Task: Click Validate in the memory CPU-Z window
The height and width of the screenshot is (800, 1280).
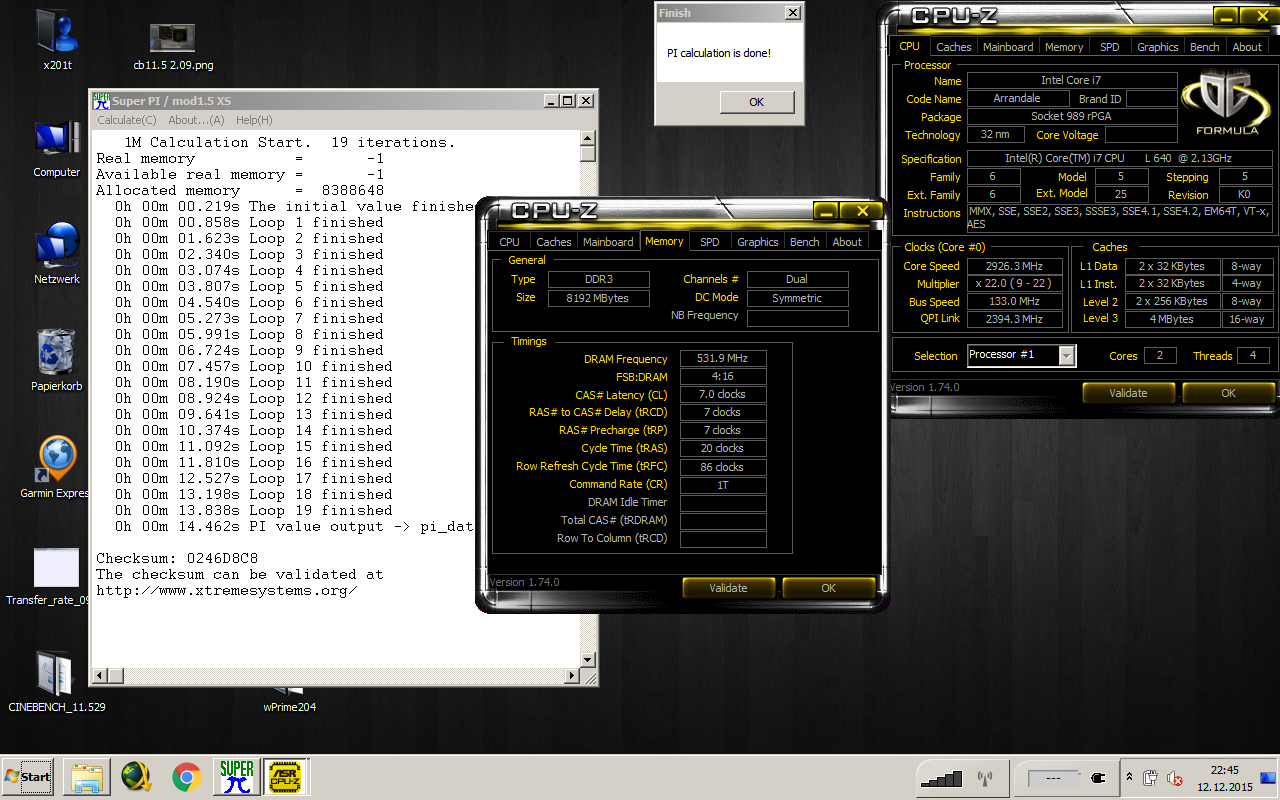Action: tap(728, 588)
